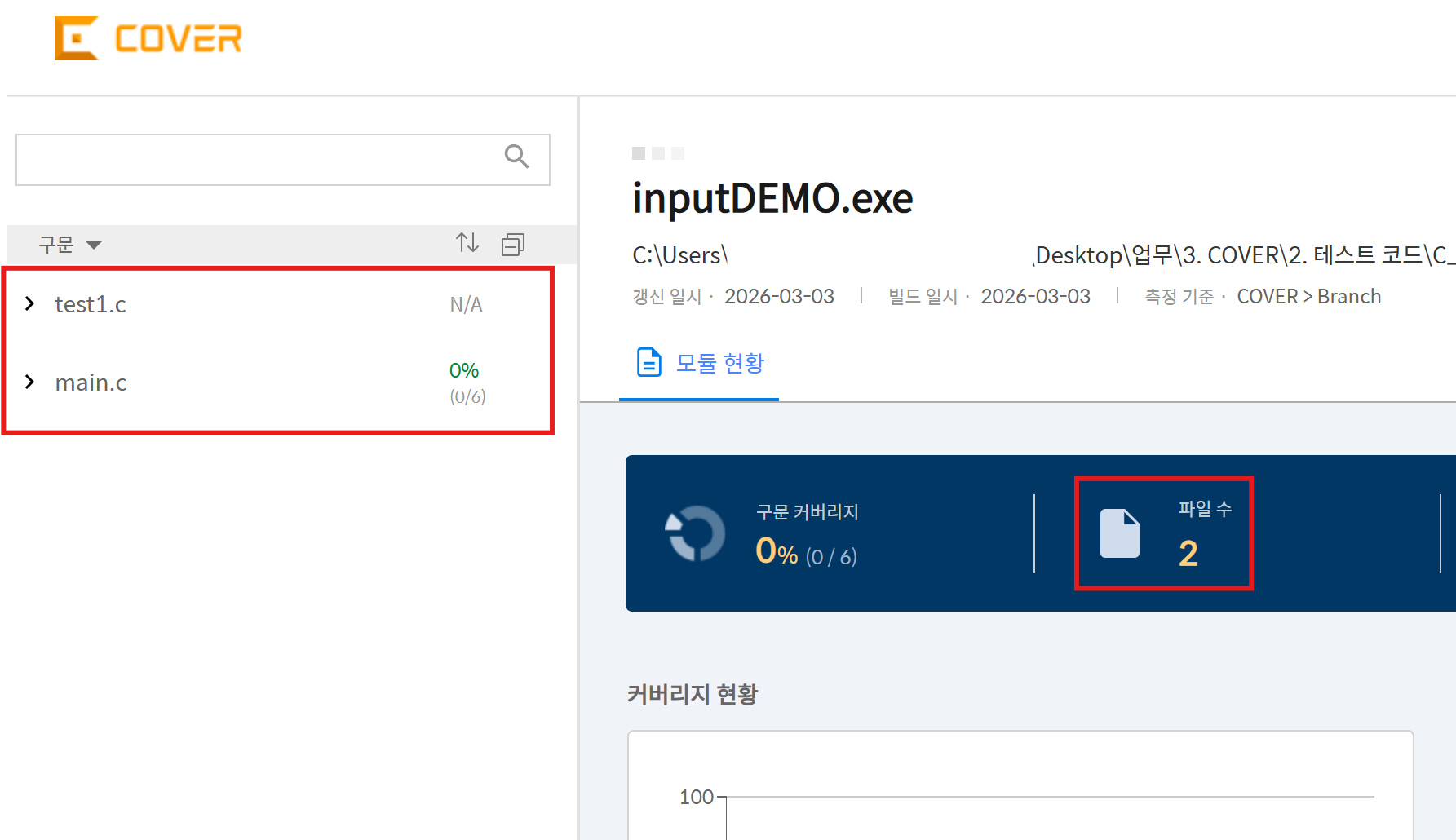1456x840 pixels.
Task: Click the file count value 2
Action: click(x=1188, y=554)
